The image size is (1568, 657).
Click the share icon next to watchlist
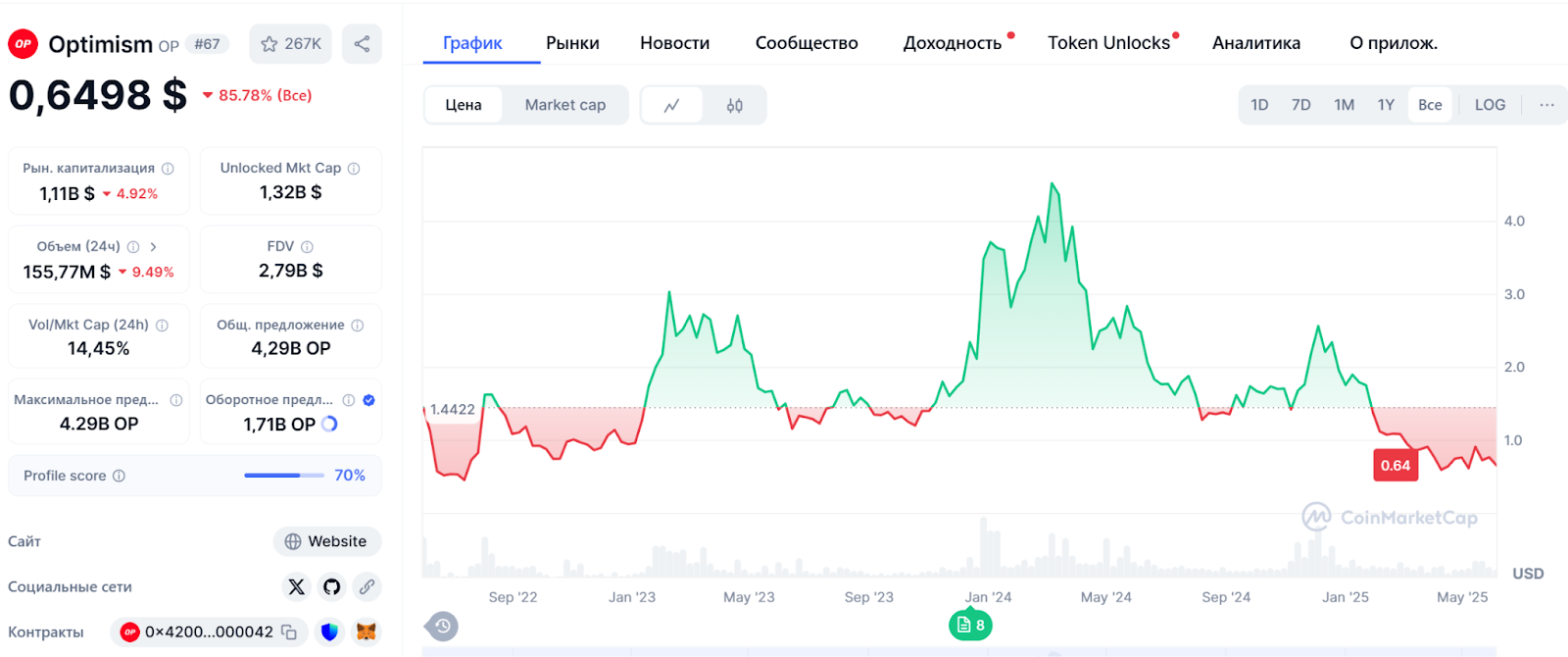coord(362,44)
